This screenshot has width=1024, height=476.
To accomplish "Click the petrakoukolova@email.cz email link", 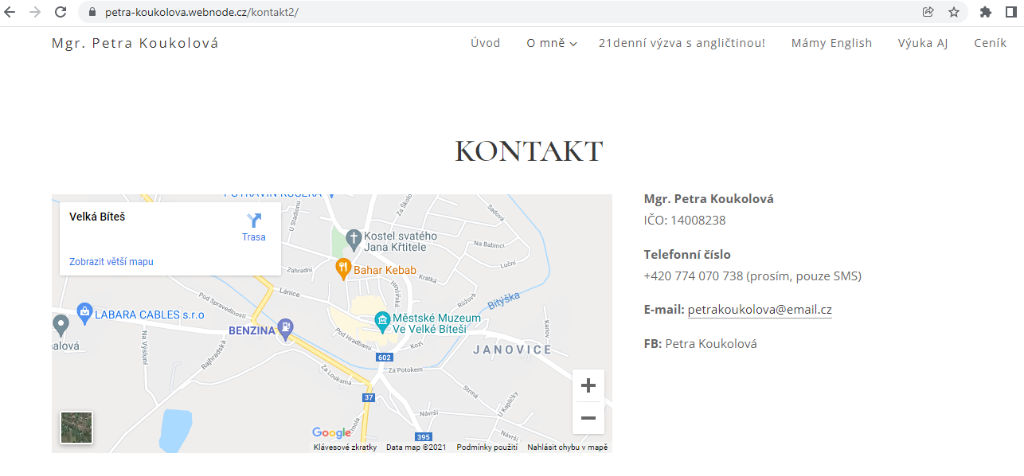I will click(759, 310).
